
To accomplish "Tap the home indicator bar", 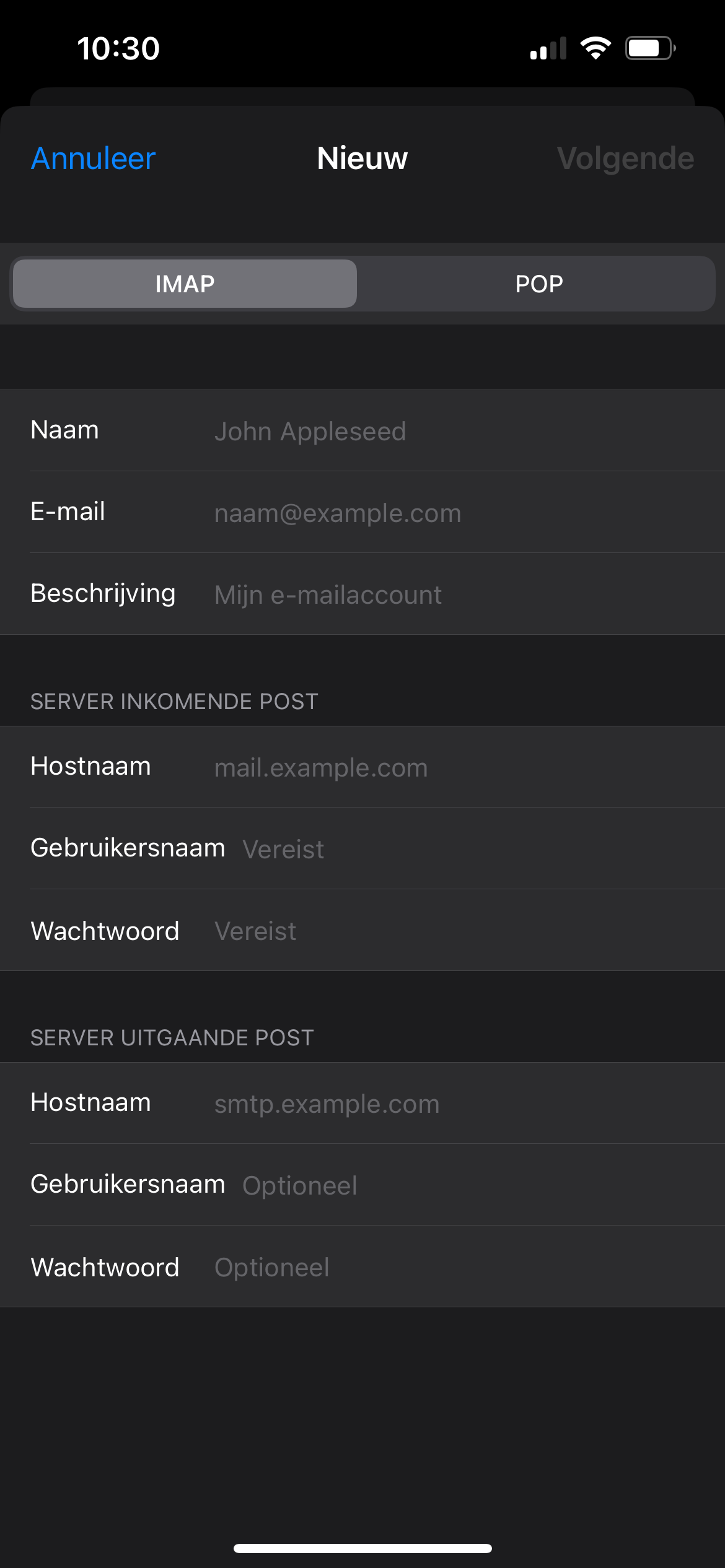I will 362,1548.
